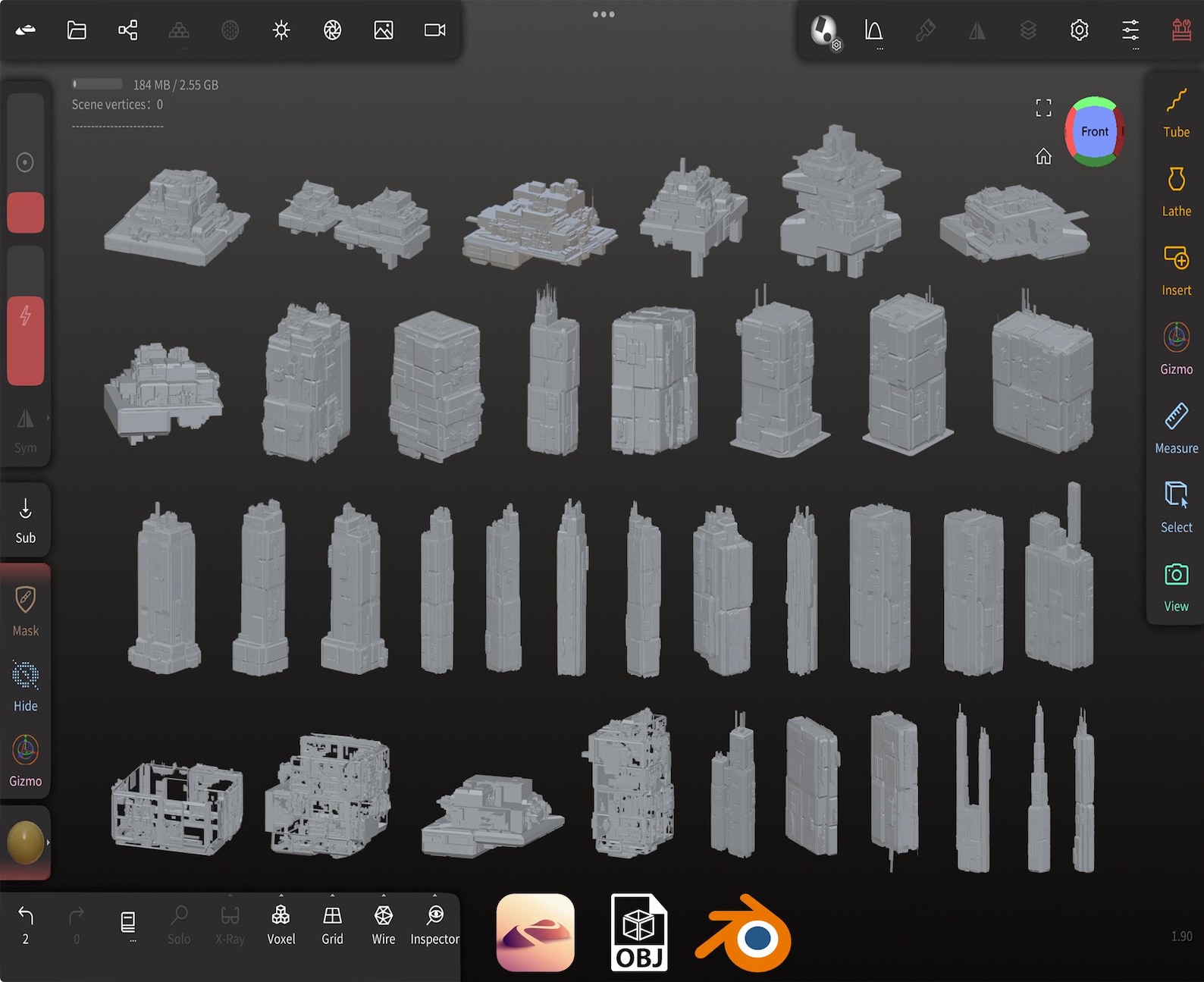The width and height of the screenshot is (1204, 982).
Task: Open the background image menu
Action: pyautogui.click(x=384, y=30)
